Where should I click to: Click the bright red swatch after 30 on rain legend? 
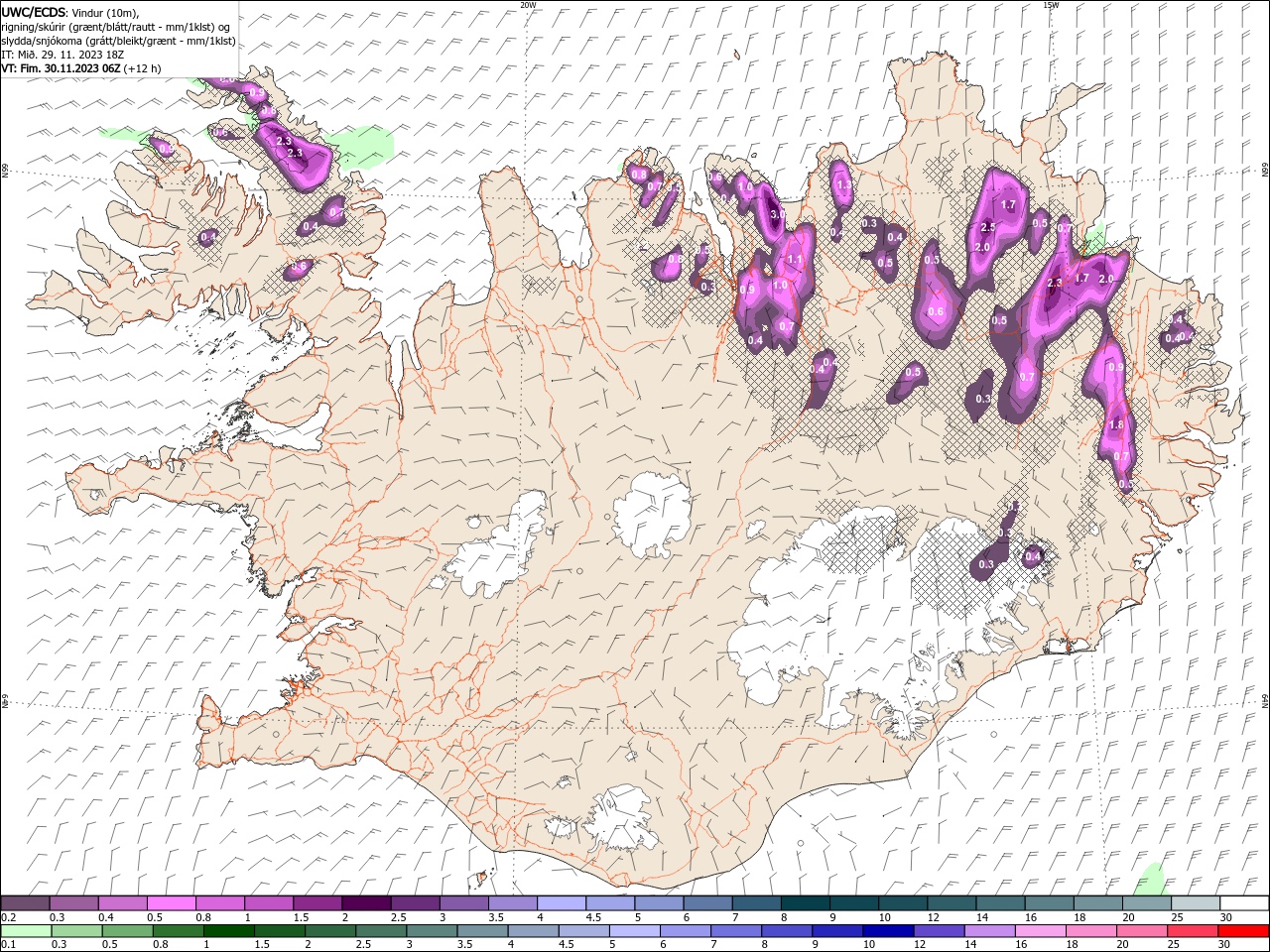[x=1244, y=931]
